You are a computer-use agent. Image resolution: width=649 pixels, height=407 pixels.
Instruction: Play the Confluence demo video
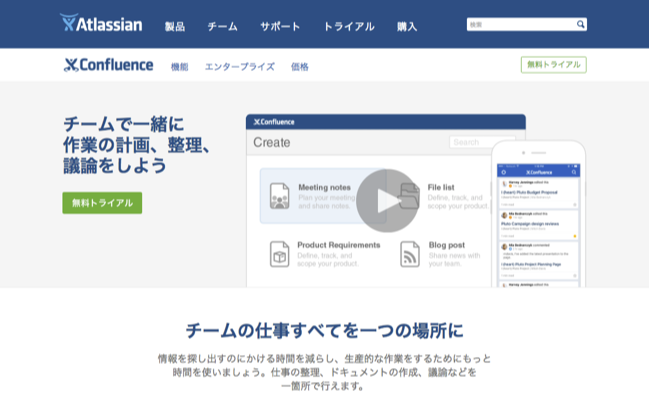(x=387, y=201)
